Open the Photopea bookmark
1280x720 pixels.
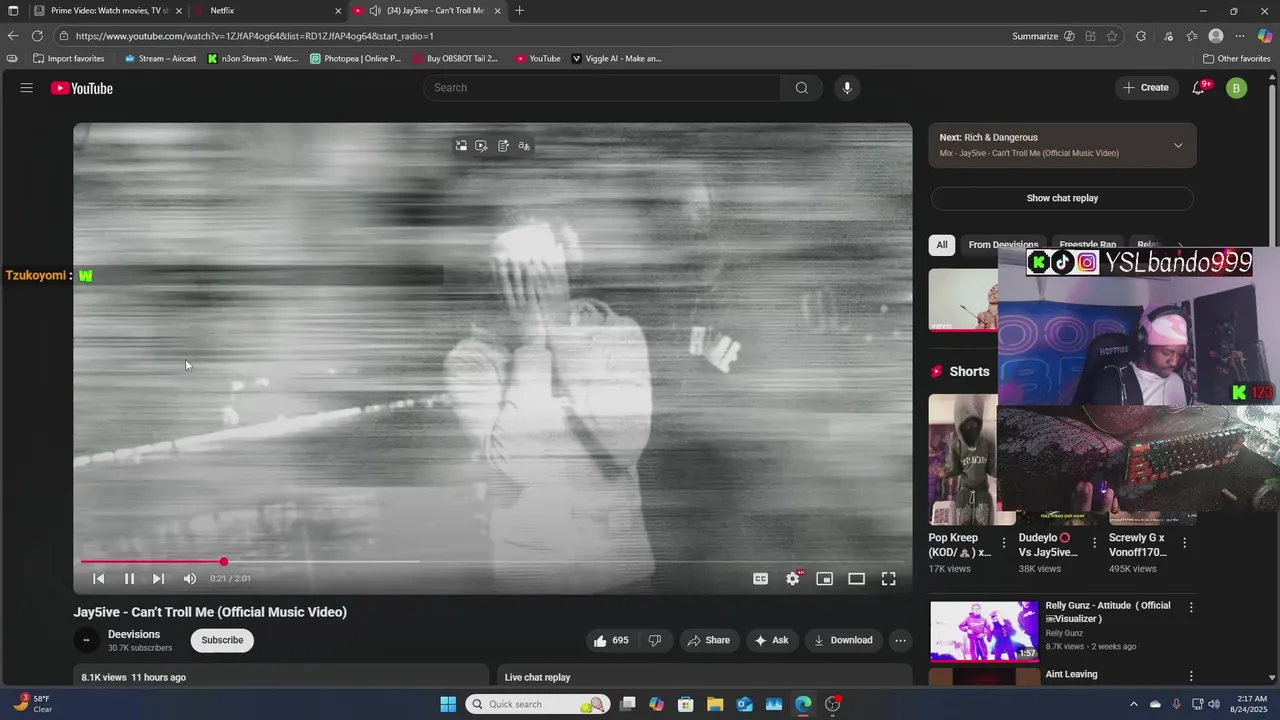click(x=355, y=59)
